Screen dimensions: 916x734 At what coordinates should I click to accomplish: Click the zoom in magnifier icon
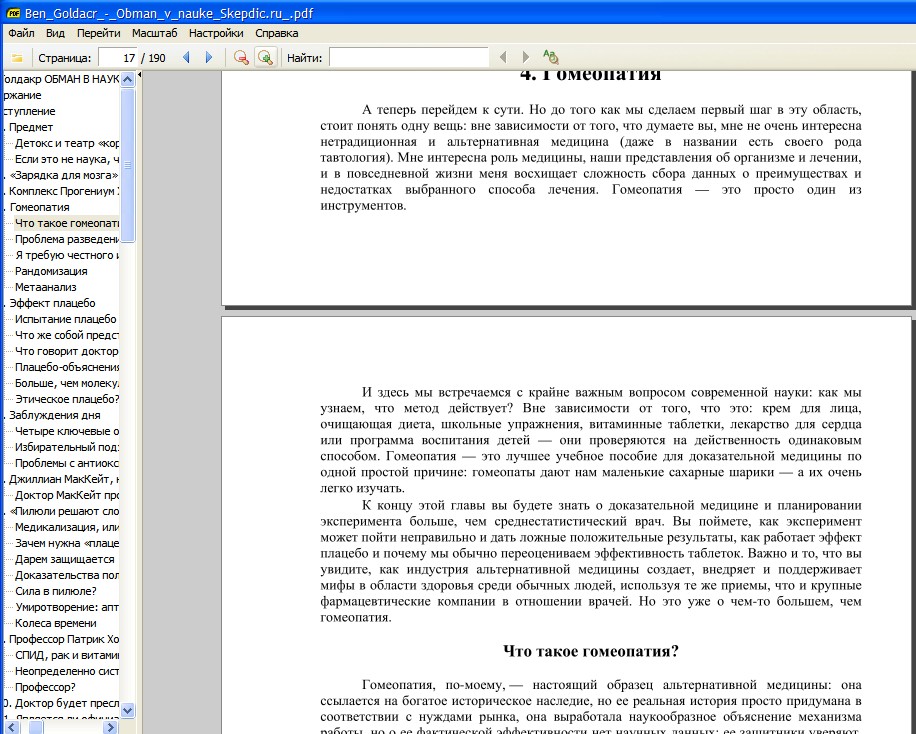click(264, 58)
